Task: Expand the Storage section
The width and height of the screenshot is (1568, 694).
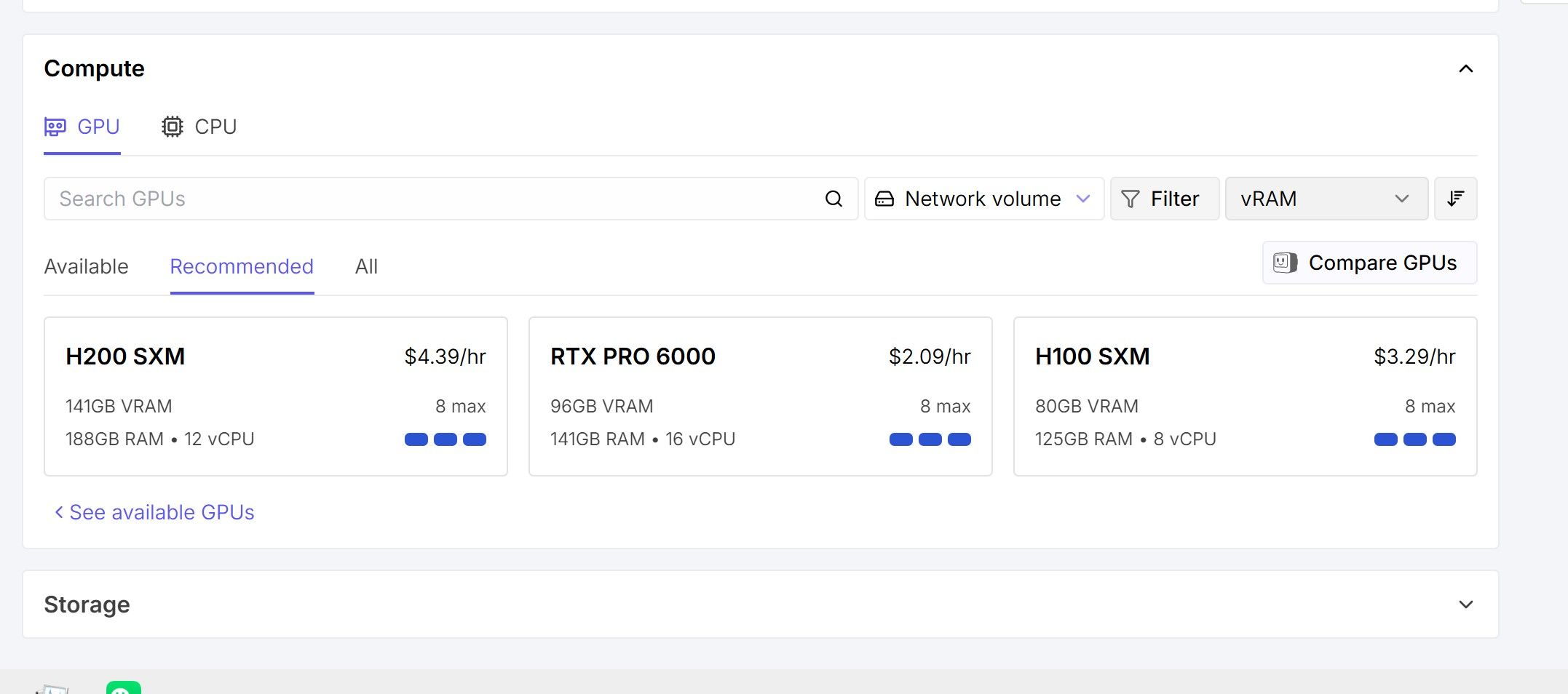Action: (x=1466, y=605)
